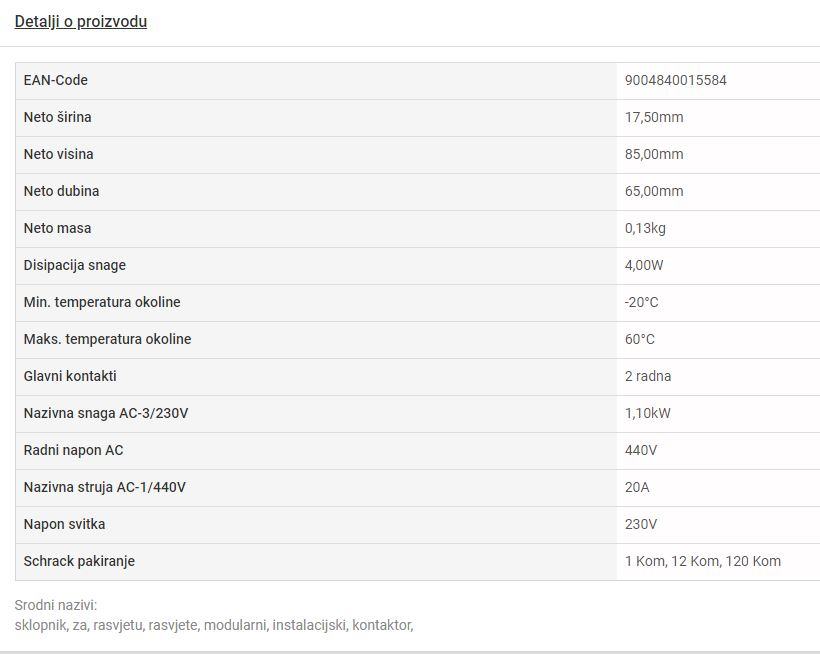Click the EAN-Code value 9004840015584
The height and width of the screenshot is (654, 820).
[x=675, y=80]
